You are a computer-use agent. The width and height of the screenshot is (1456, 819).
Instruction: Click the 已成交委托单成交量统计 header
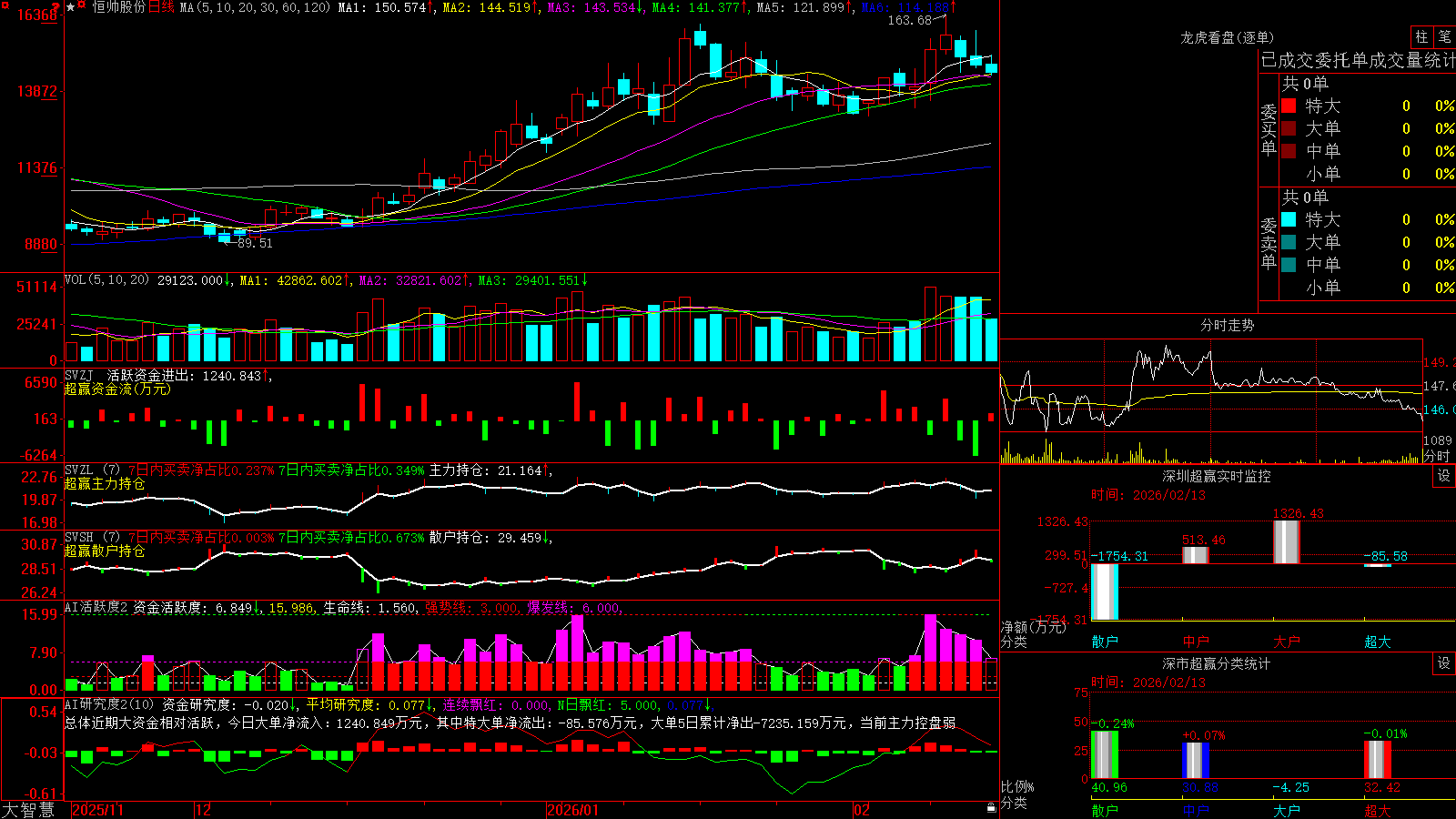point(1358,60)
